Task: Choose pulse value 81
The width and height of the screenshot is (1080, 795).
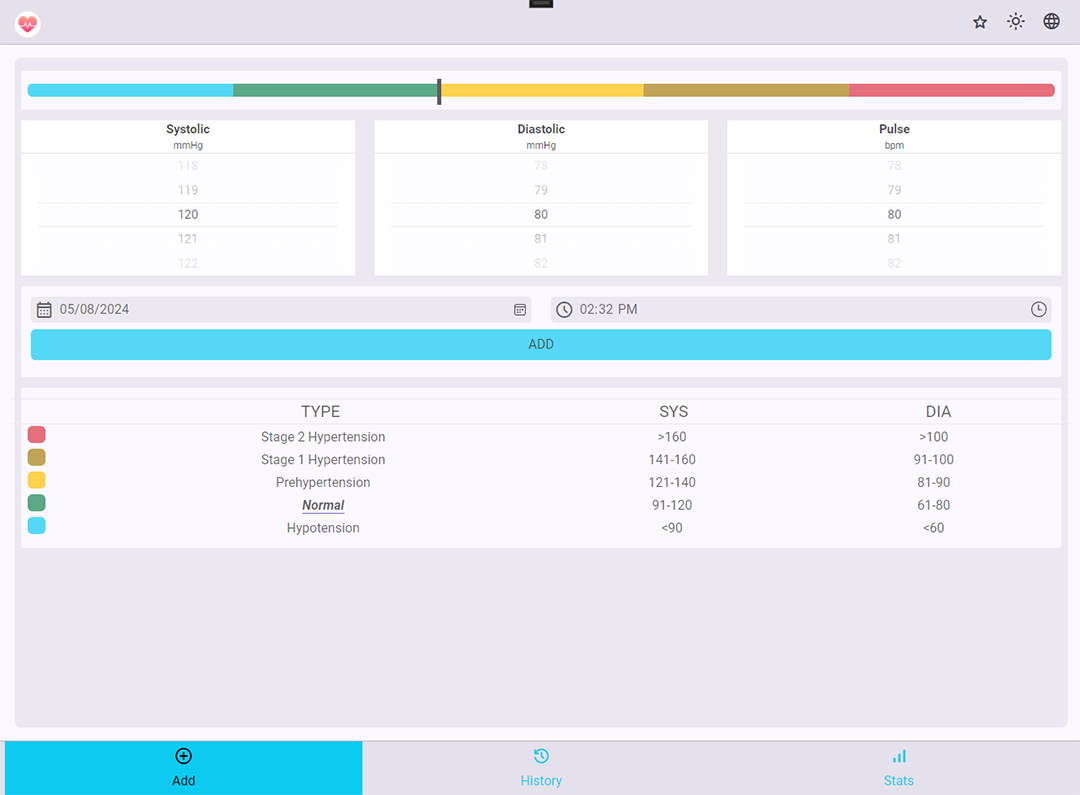Action: [894, 239]
